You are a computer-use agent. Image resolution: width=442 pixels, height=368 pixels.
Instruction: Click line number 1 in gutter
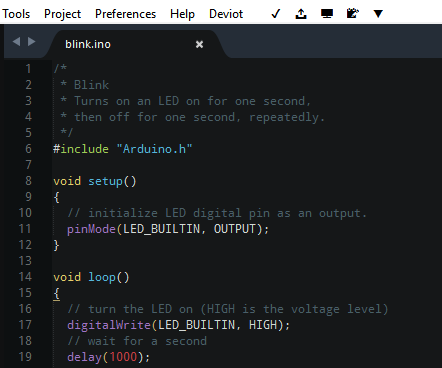pyautogui.click(x=28, y=69)
